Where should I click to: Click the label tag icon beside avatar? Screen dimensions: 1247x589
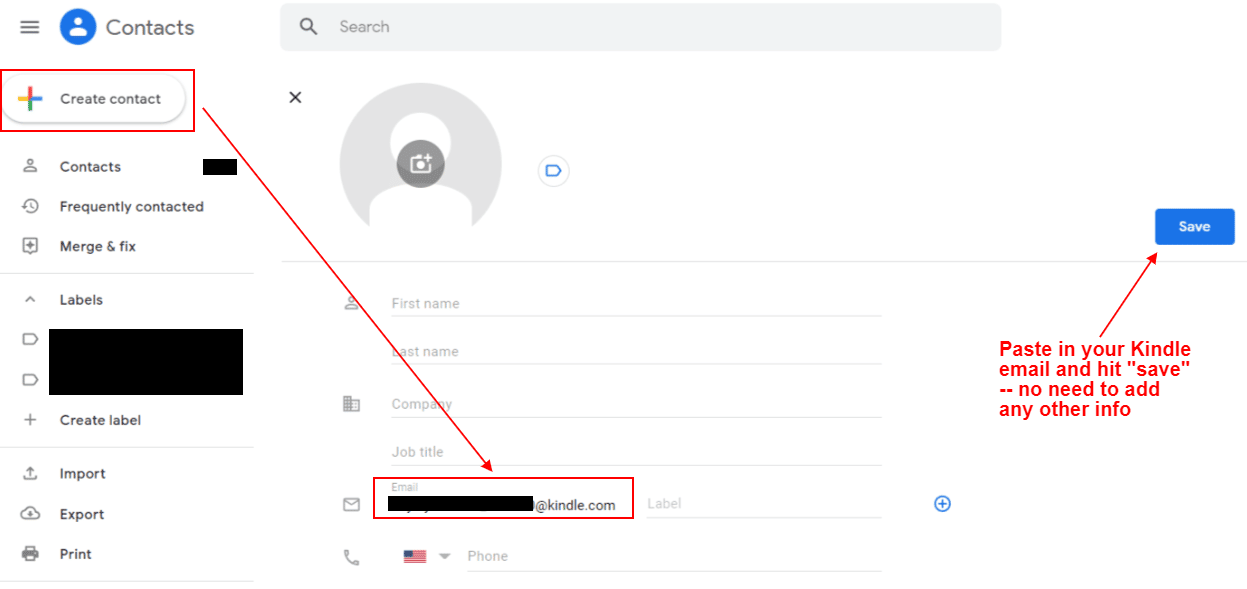pyautogui.click(x=553, y=171)
